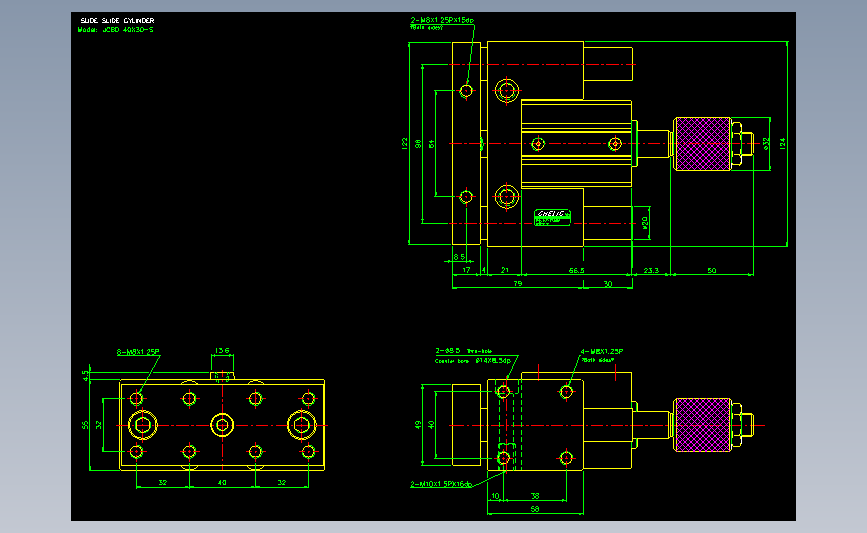This screenshot has height=533, width=867.
Task: Click the 98 vertical dimension value
Action: click(x=418, y=144)
